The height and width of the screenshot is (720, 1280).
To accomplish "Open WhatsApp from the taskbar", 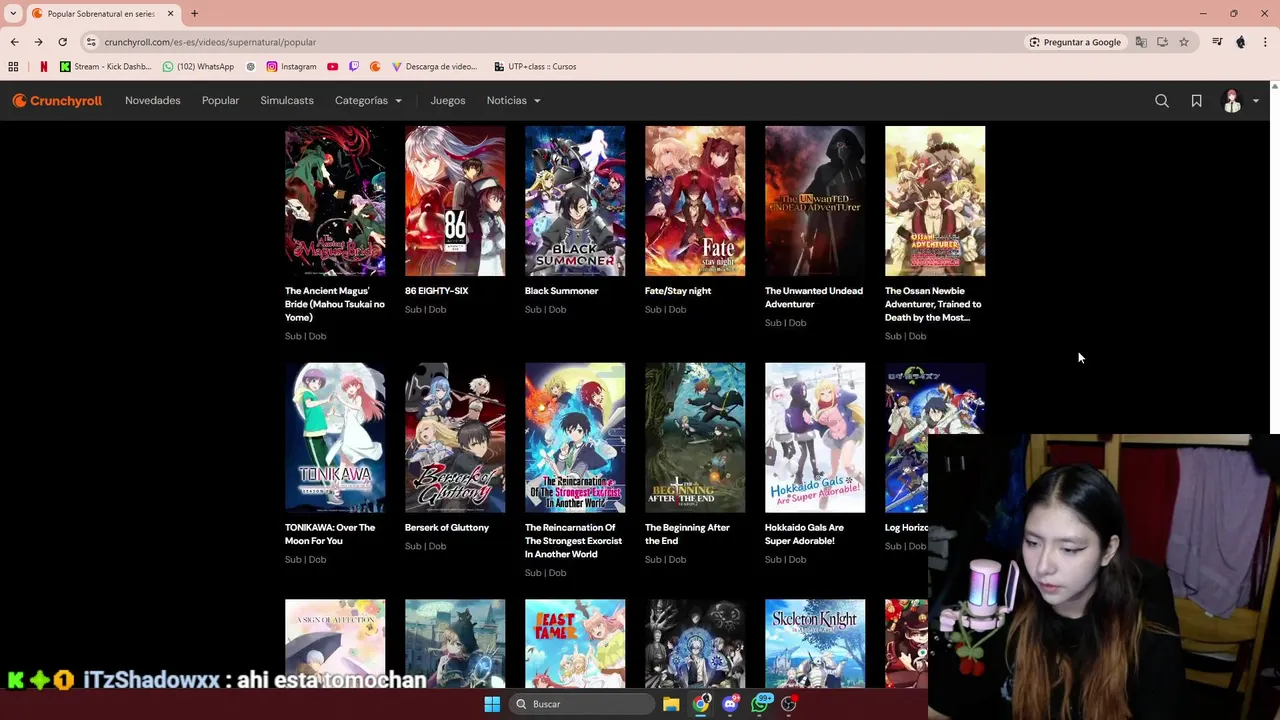I will click(760, 704).
